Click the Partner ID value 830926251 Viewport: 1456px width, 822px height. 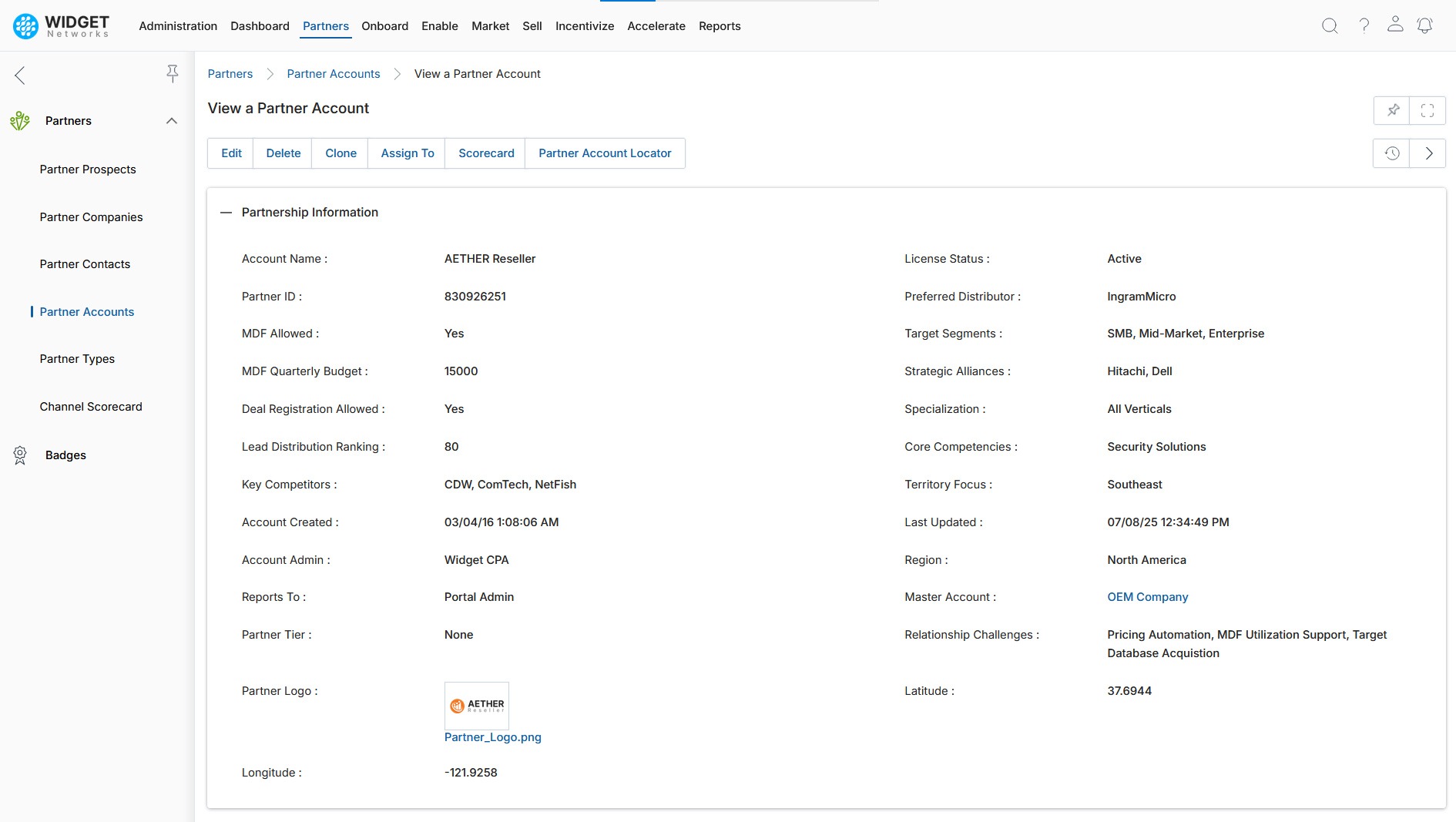(475, 297)
